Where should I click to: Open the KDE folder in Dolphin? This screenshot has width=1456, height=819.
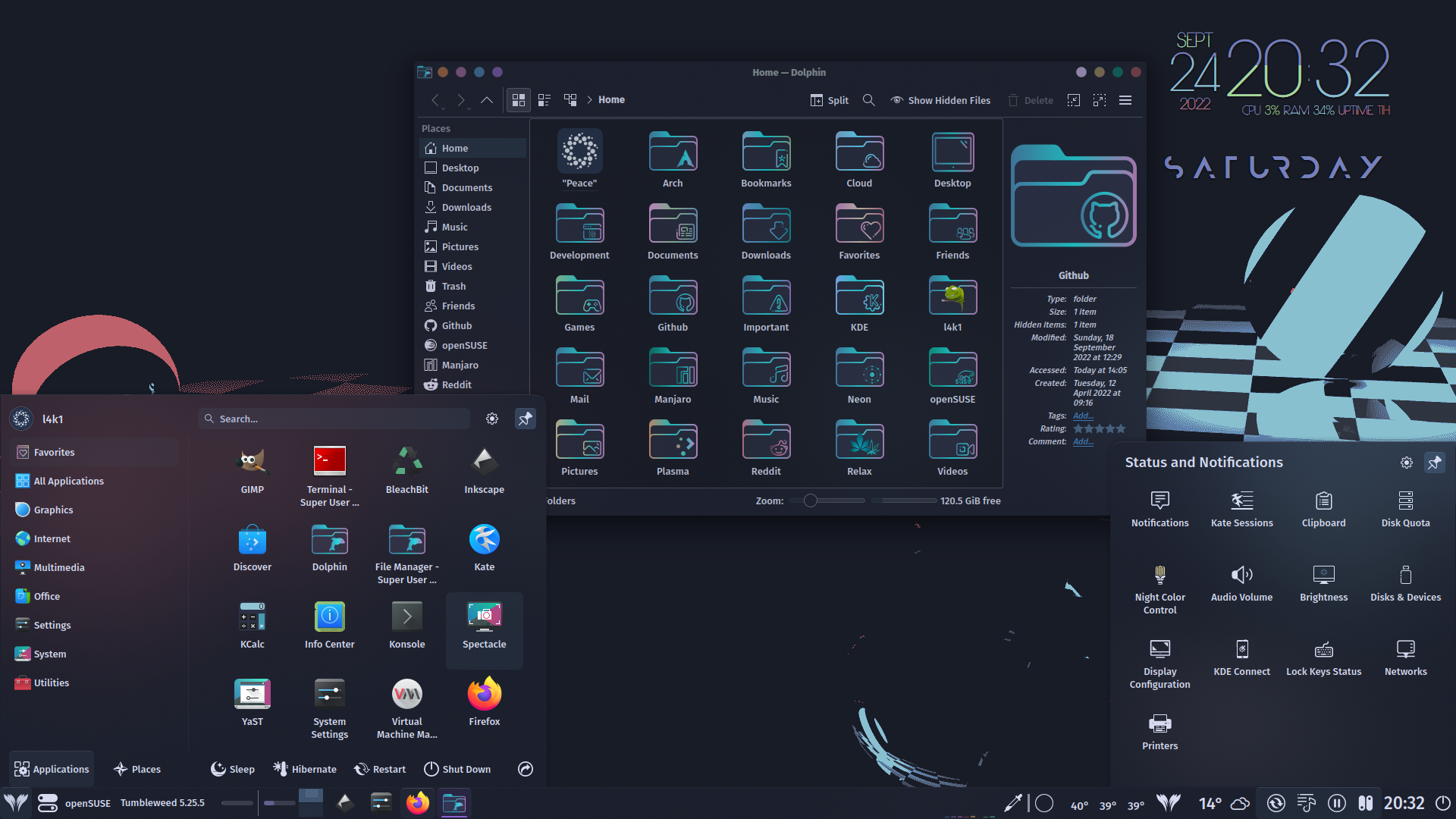click(x=859, y=303)
